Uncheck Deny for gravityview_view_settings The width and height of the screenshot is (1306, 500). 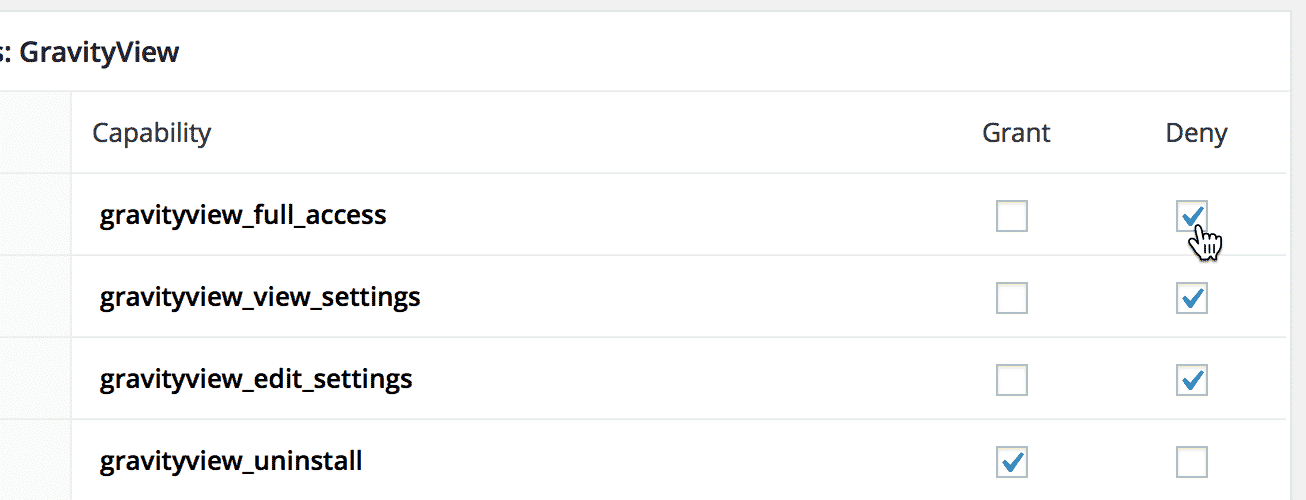pyautogui.click(x=1192, y=298)
